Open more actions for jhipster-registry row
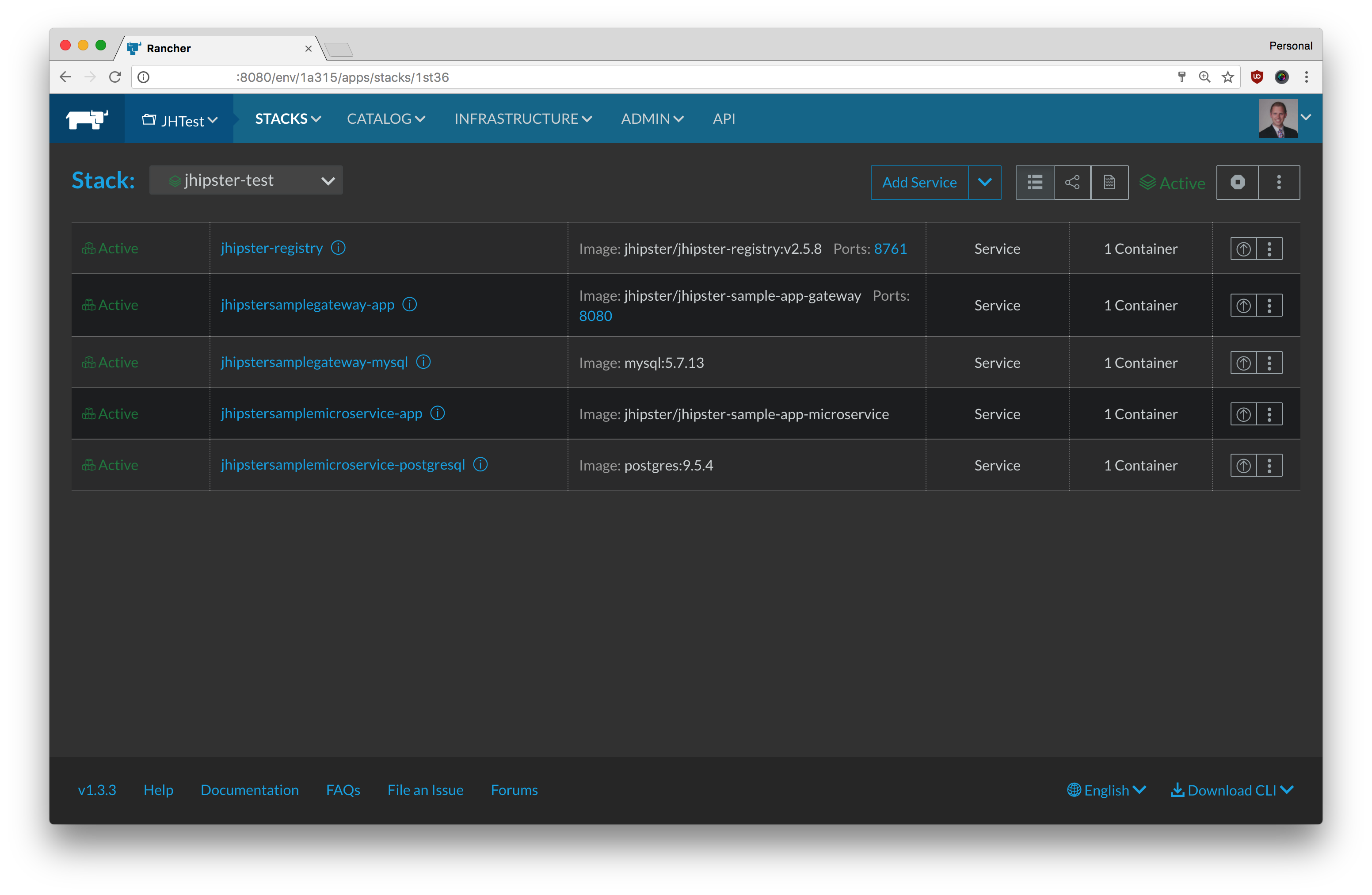This screenshot has width=1372, height=895. 1269,249
